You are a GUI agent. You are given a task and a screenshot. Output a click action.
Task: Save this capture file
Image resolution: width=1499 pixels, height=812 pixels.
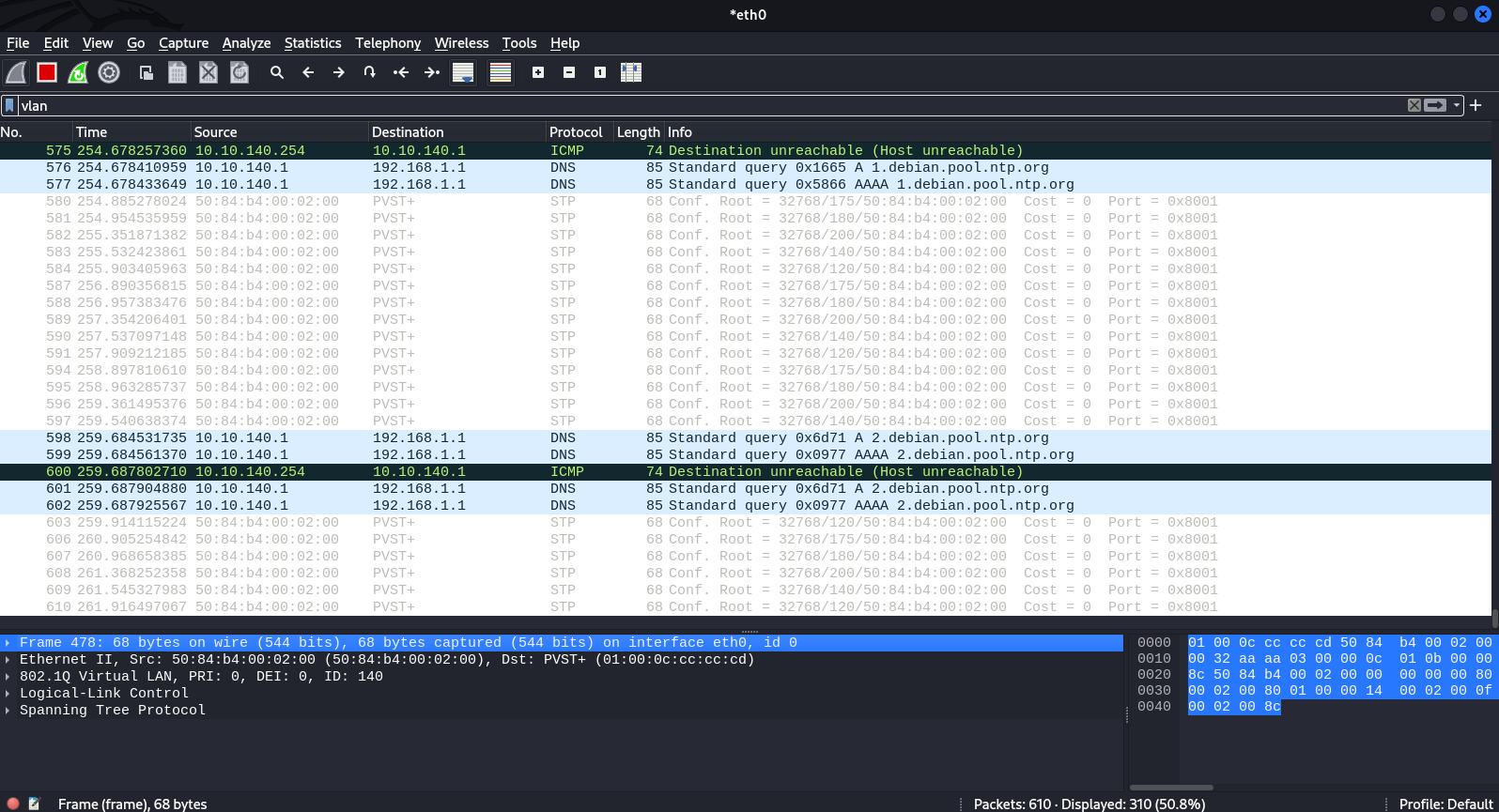[178, 72]
